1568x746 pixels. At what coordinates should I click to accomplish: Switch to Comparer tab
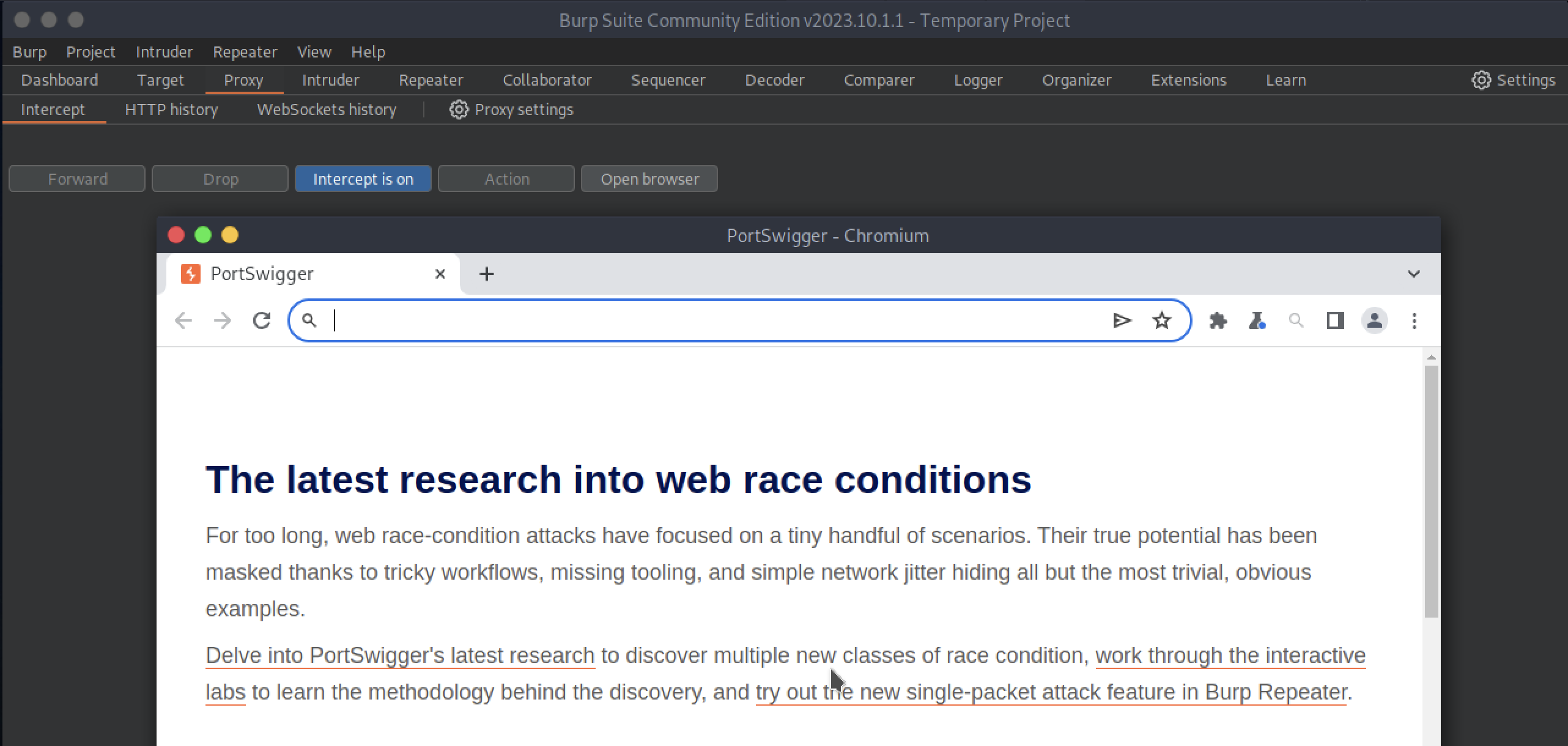879,80
